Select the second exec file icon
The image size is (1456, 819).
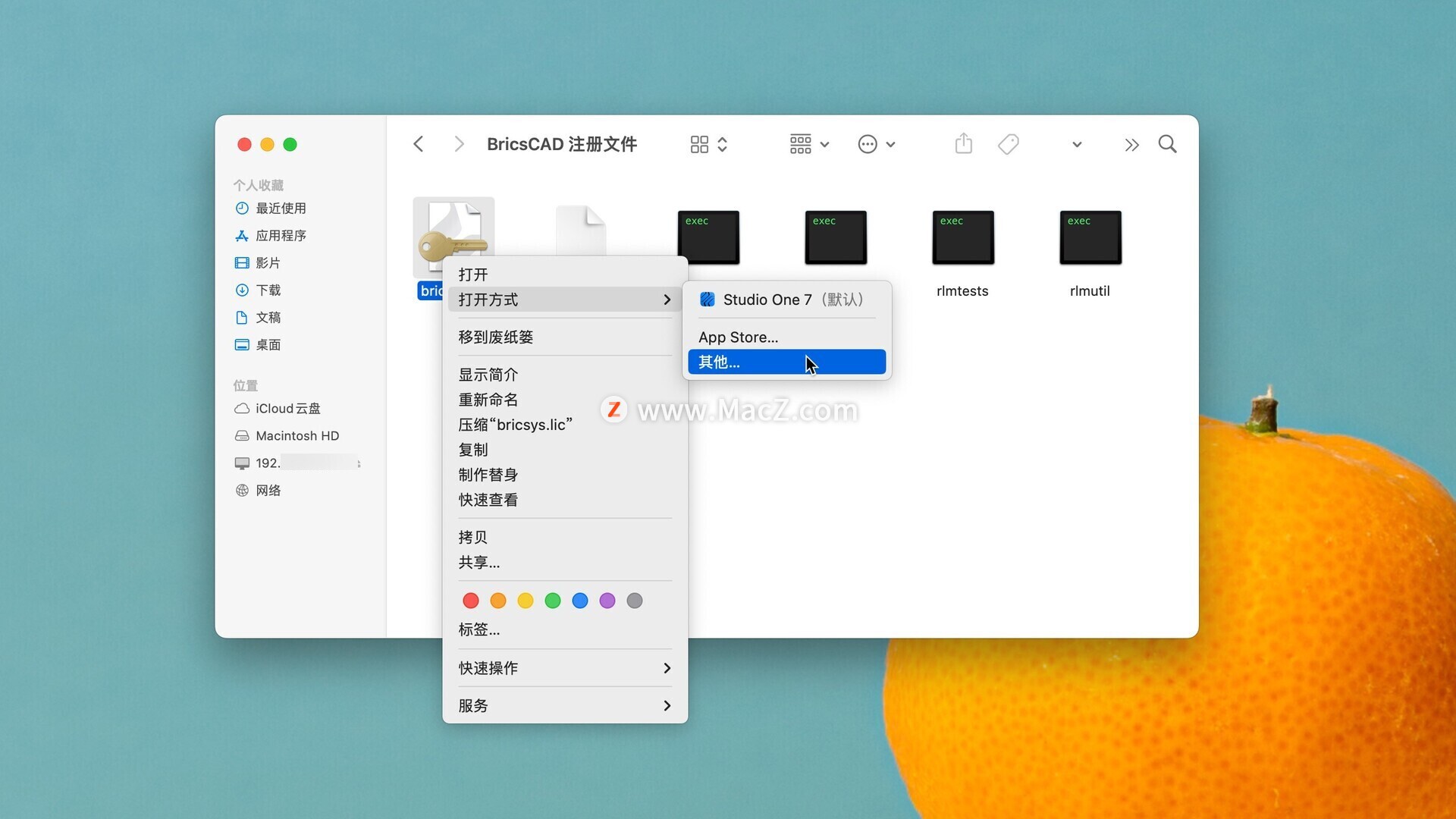coord(836,237)
